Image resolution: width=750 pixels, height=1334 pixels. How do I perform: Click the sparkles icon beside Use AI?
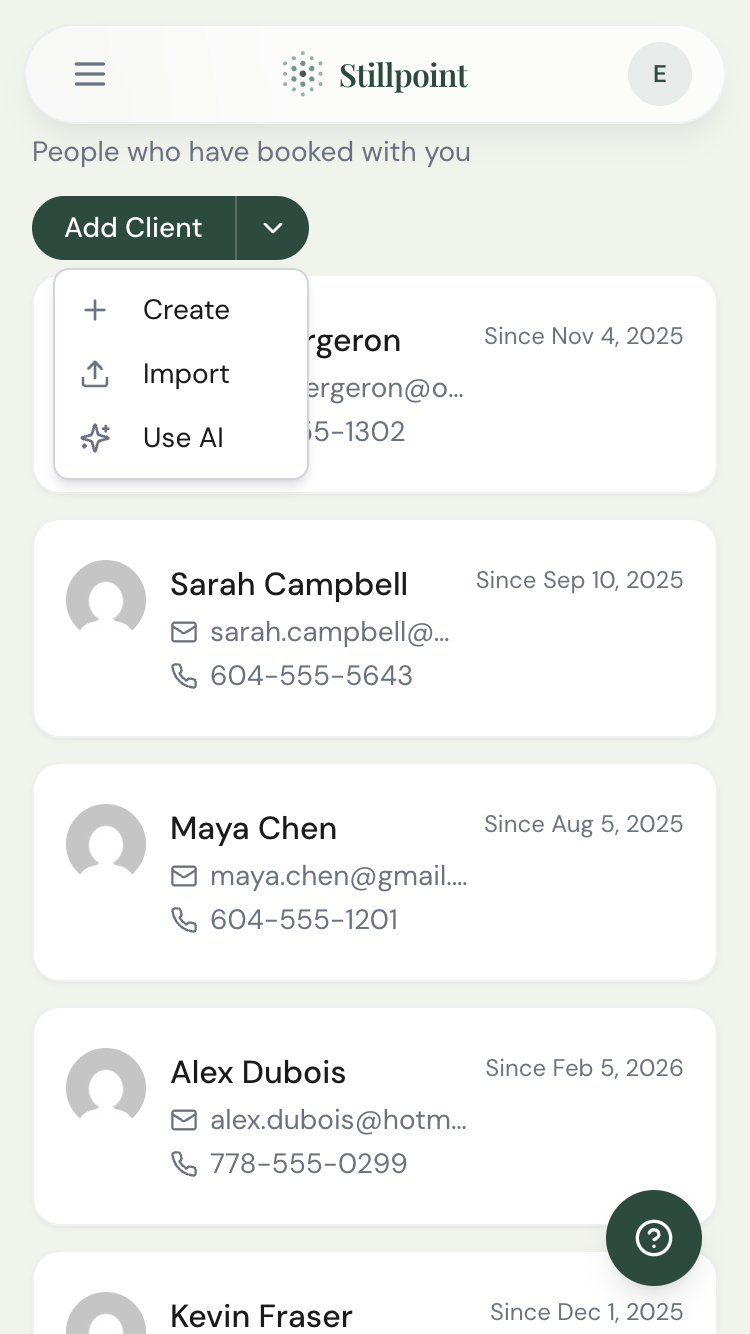[x=94, y=438]
